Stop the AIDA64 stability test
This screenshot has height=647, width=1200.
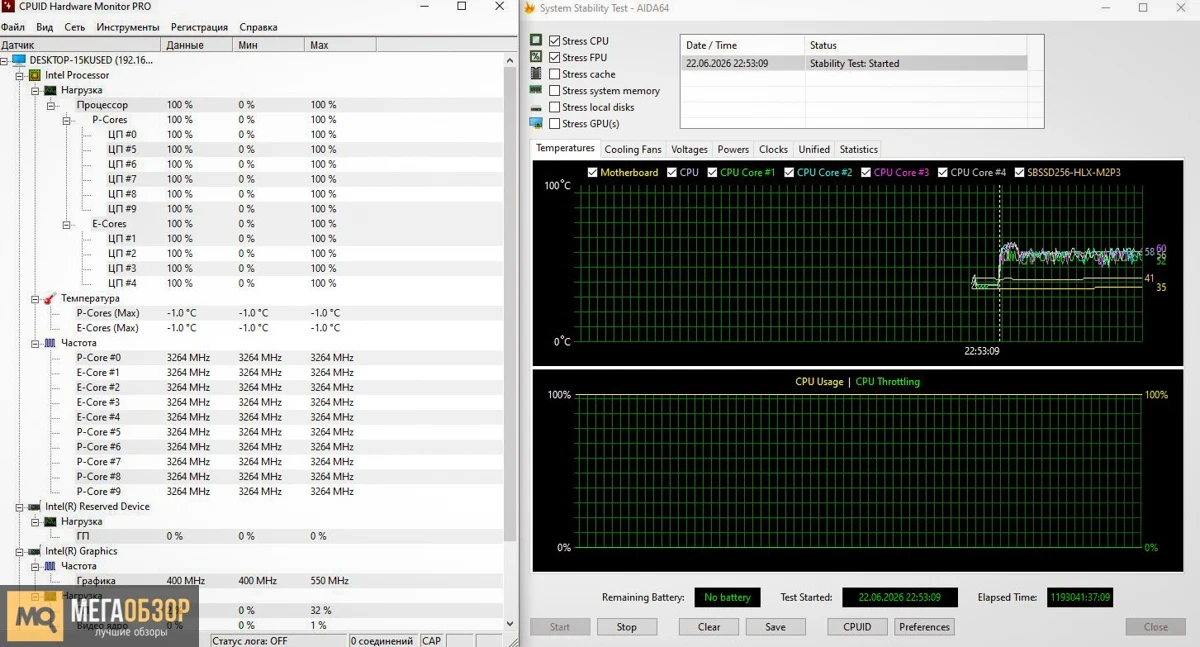pyautogui.click(x=627, y=627)
